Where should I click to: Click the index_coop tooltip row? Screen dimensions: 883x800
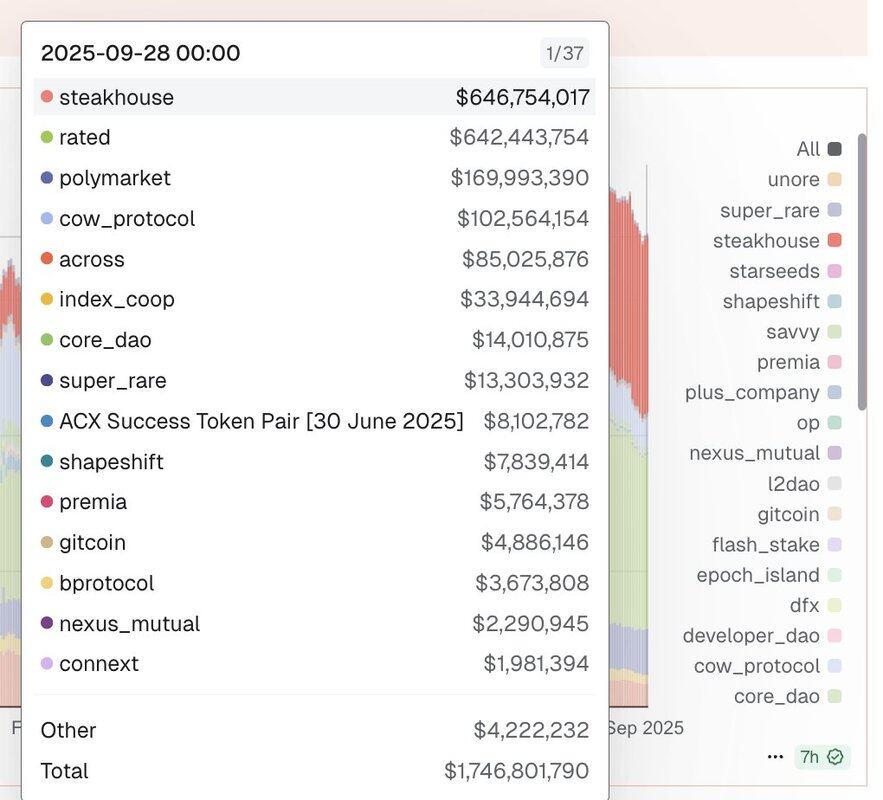click(315, 299)
